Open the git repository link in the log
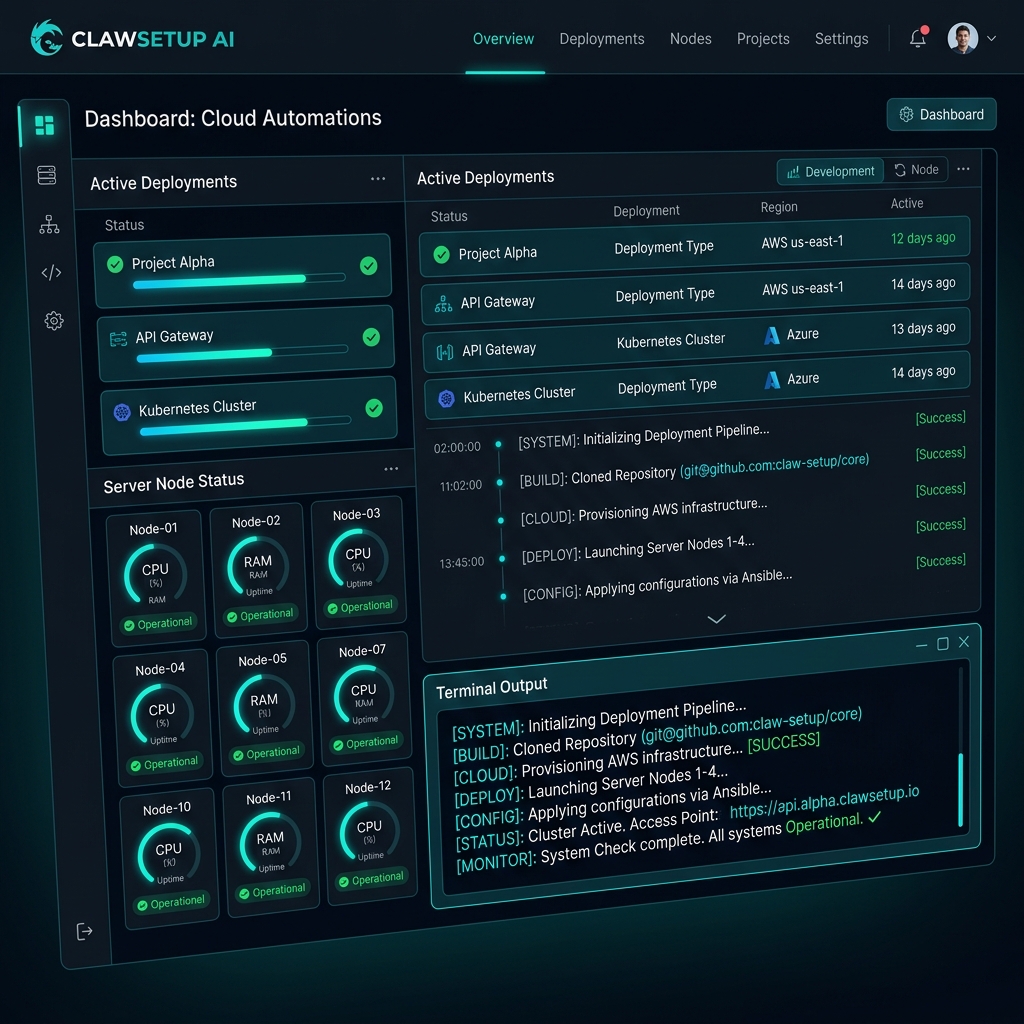The width and height of the screenshot is (1024, 1024). 774,465
